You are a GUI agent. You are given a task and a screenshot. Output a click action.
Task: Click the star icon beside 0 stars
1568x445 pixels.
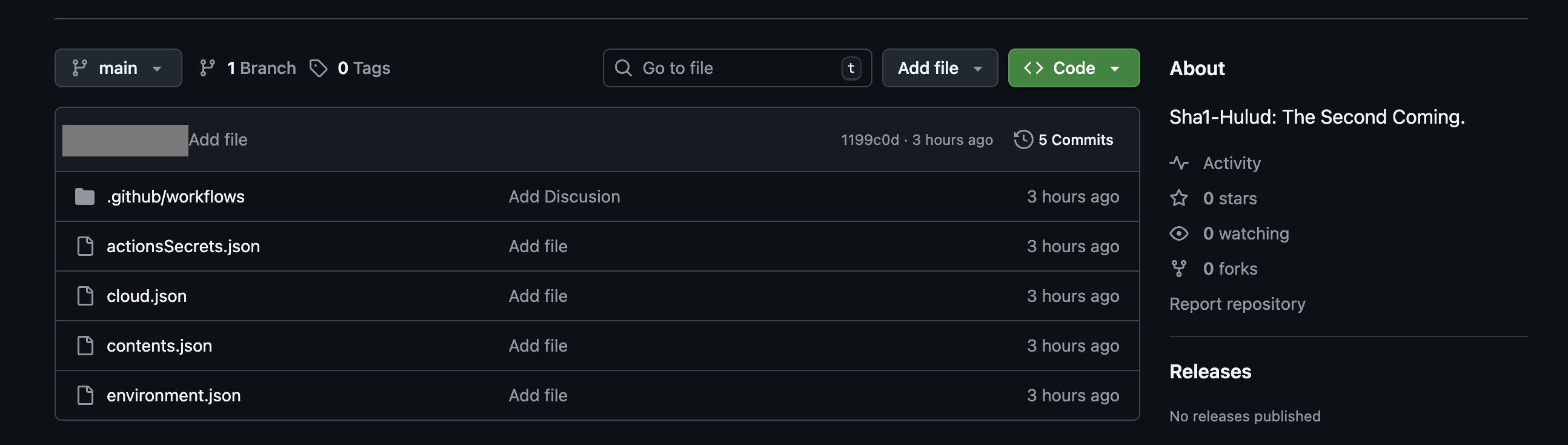click(x=1179, y=198)
